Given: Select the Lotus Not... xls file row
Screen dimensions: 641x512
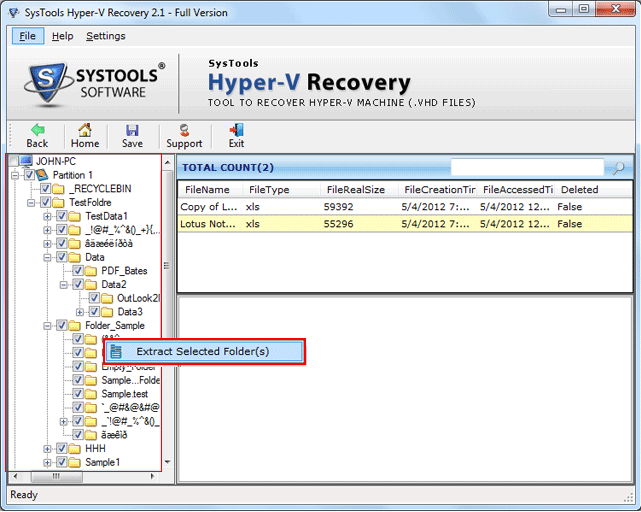Looking at the screenshot, I should pyautogui.click(x=400, y=224).
